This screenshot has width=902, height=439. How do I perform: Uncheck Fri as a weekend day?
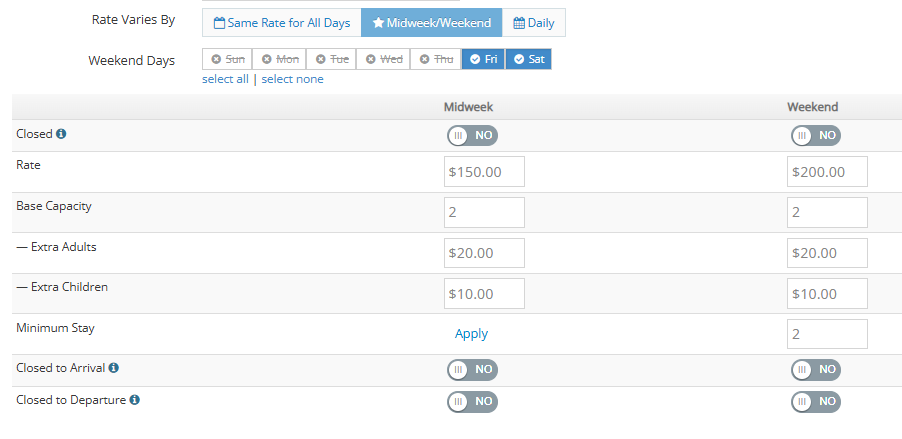point(483,59)
